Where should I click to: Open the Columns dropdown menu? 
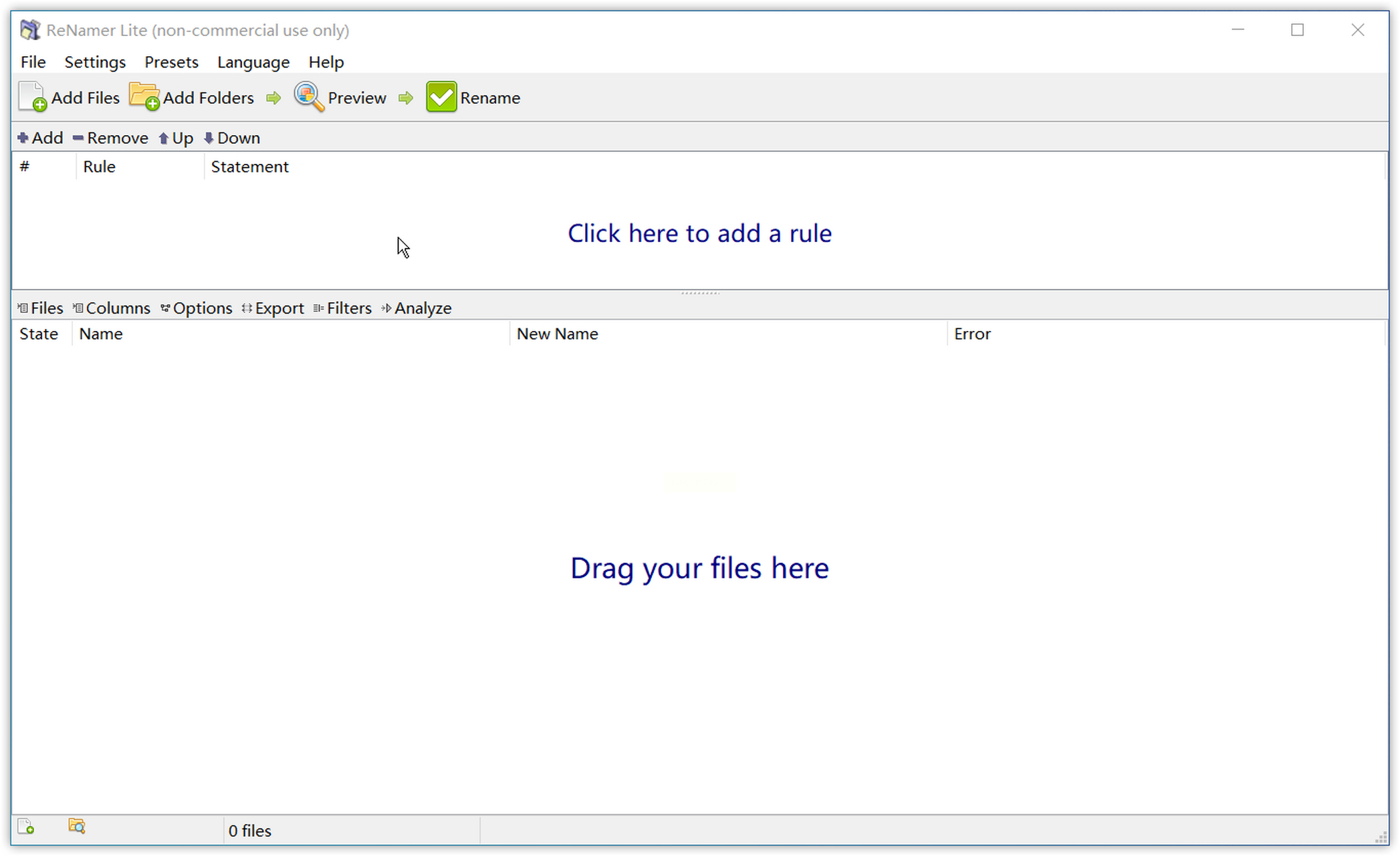pos(112,308)
